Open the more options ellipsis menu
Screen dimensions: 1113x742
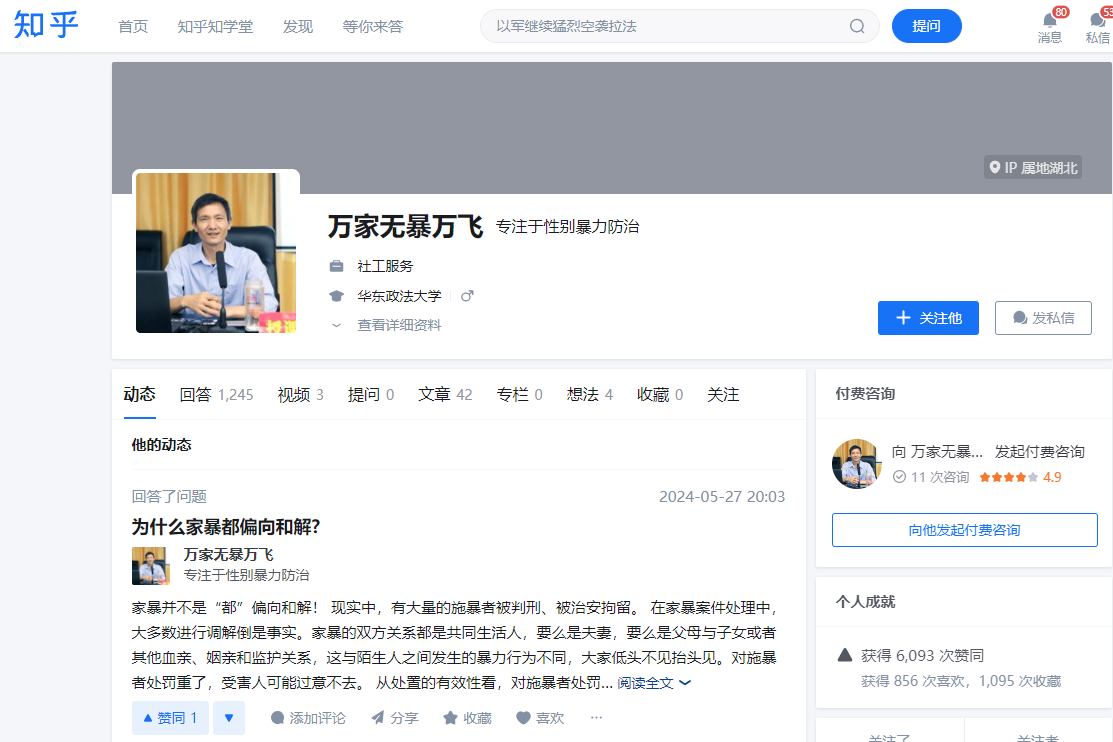click(x=597, y=718)
